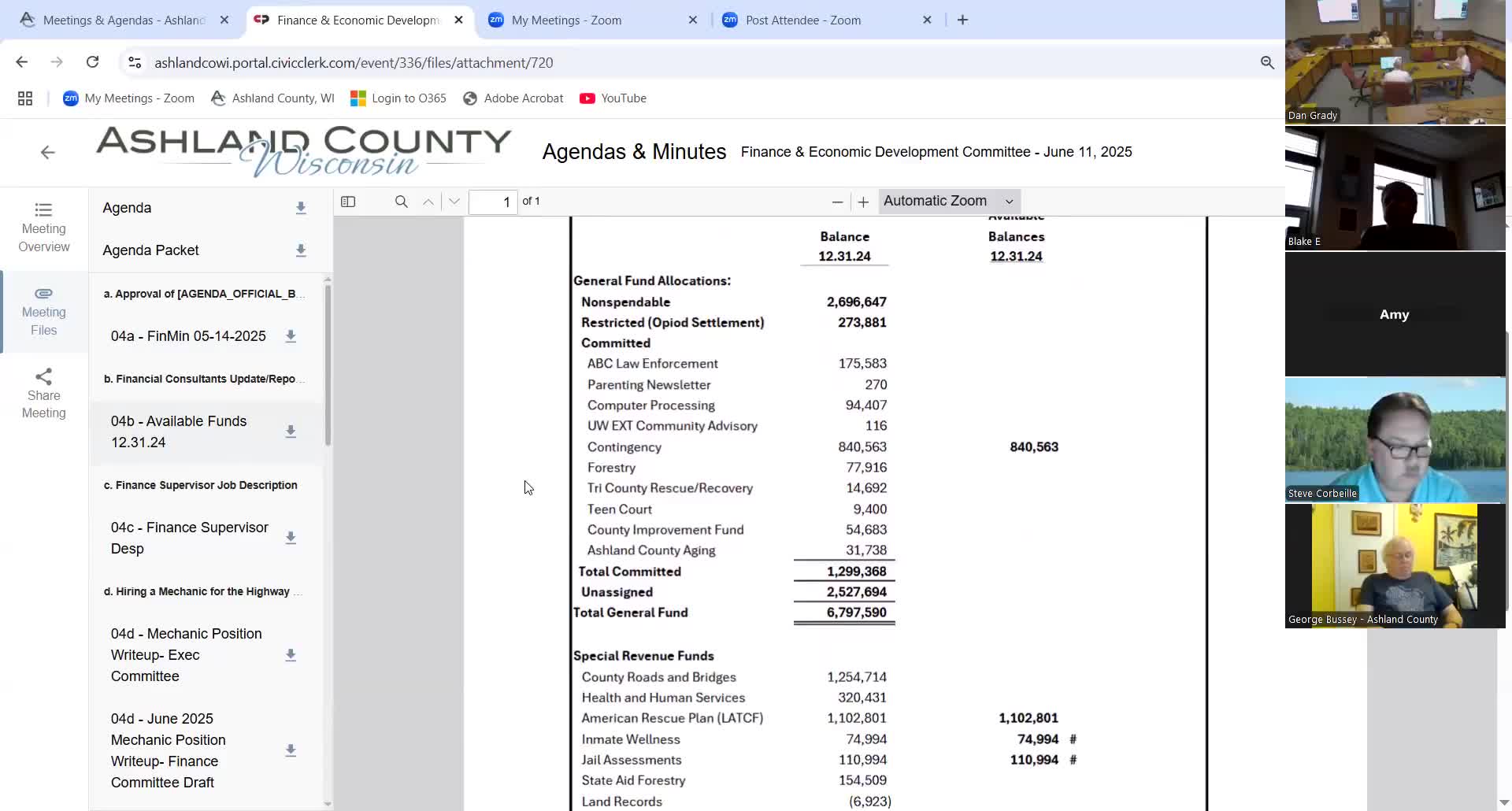Screen dimensions: 1512x811
Task: Toggle the PDF viewer sidebar
Action: tap(348, 202)
